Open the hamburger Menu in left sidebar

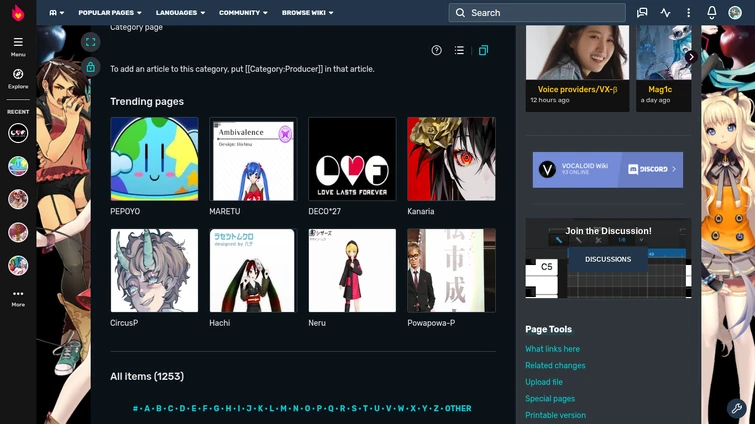[x=18, y=47]
